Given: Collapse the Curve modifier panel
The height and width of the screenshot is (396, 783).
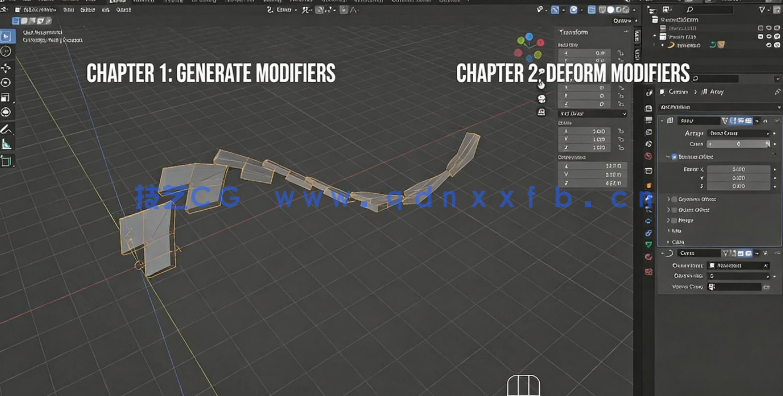Looking at the screenshot, I should [x=662, y=253].
